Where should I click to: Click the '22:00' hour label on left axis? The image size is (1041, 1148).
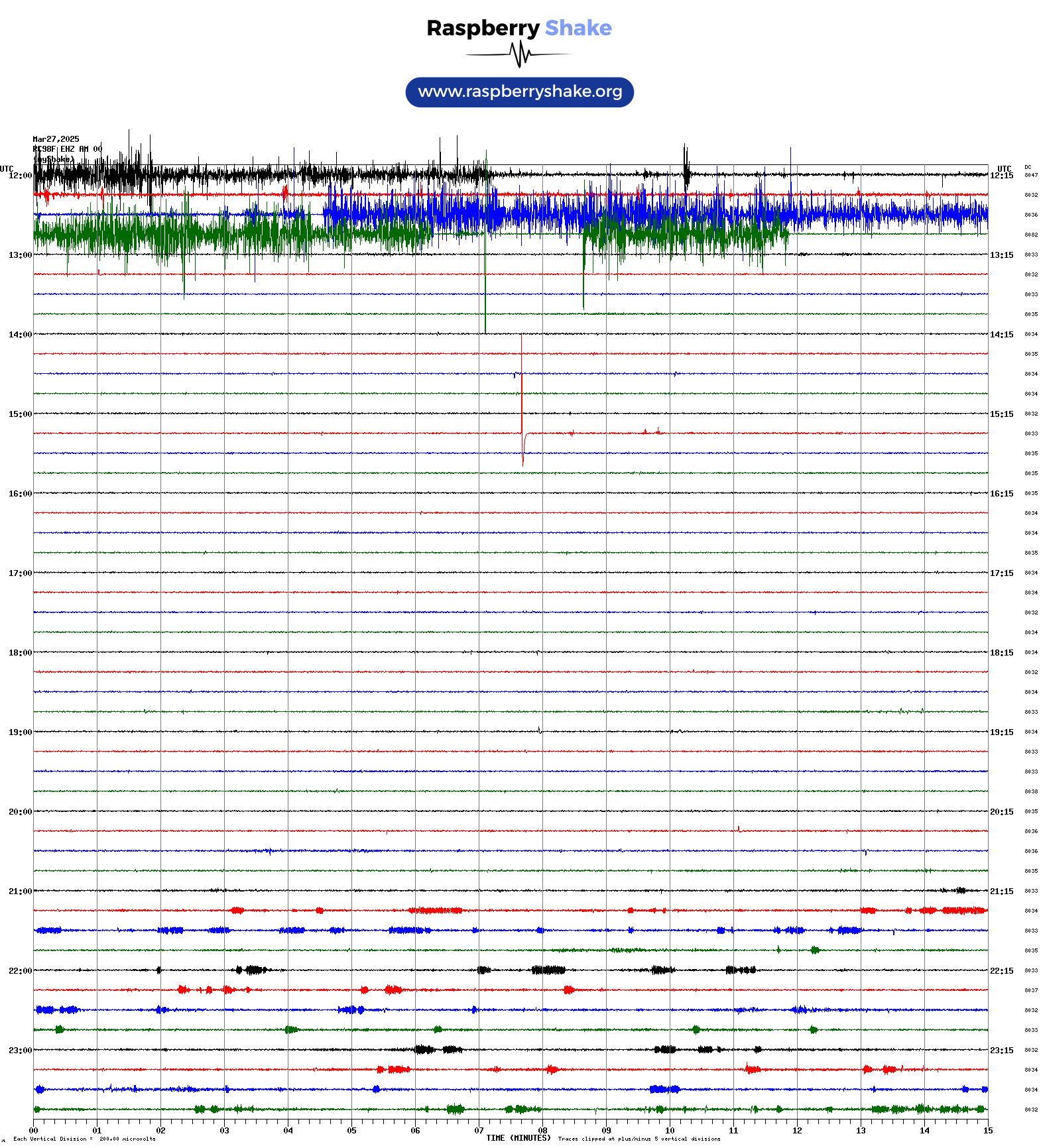pos(20,971)
